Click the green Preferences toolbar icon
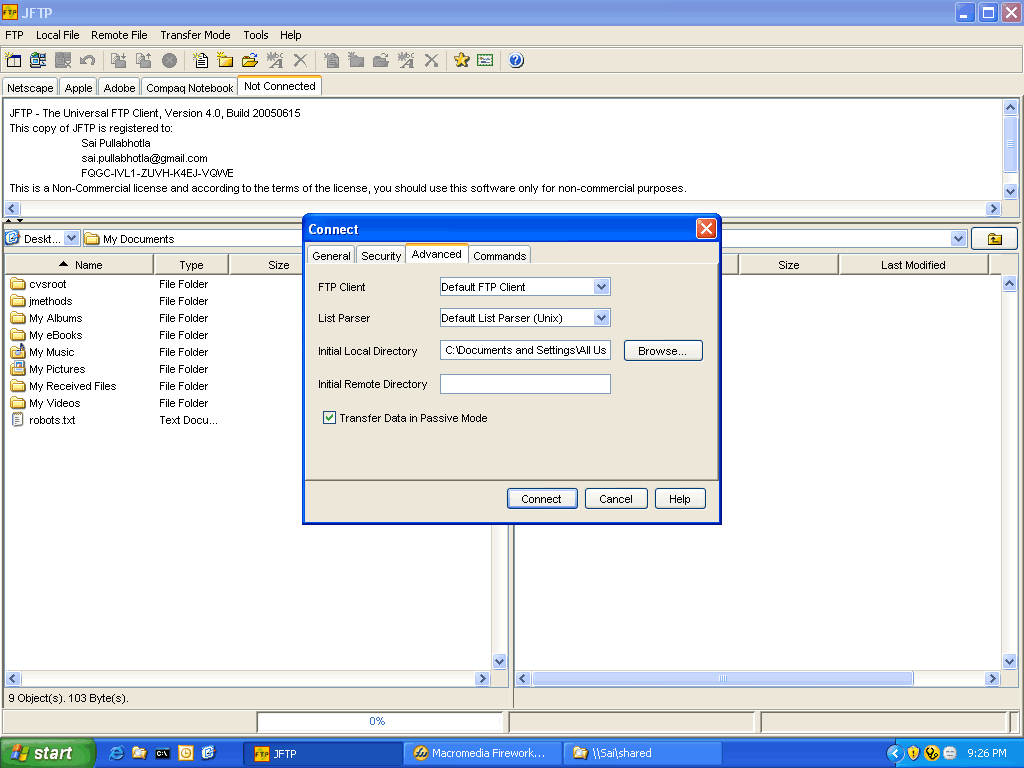 click(485, 61)
